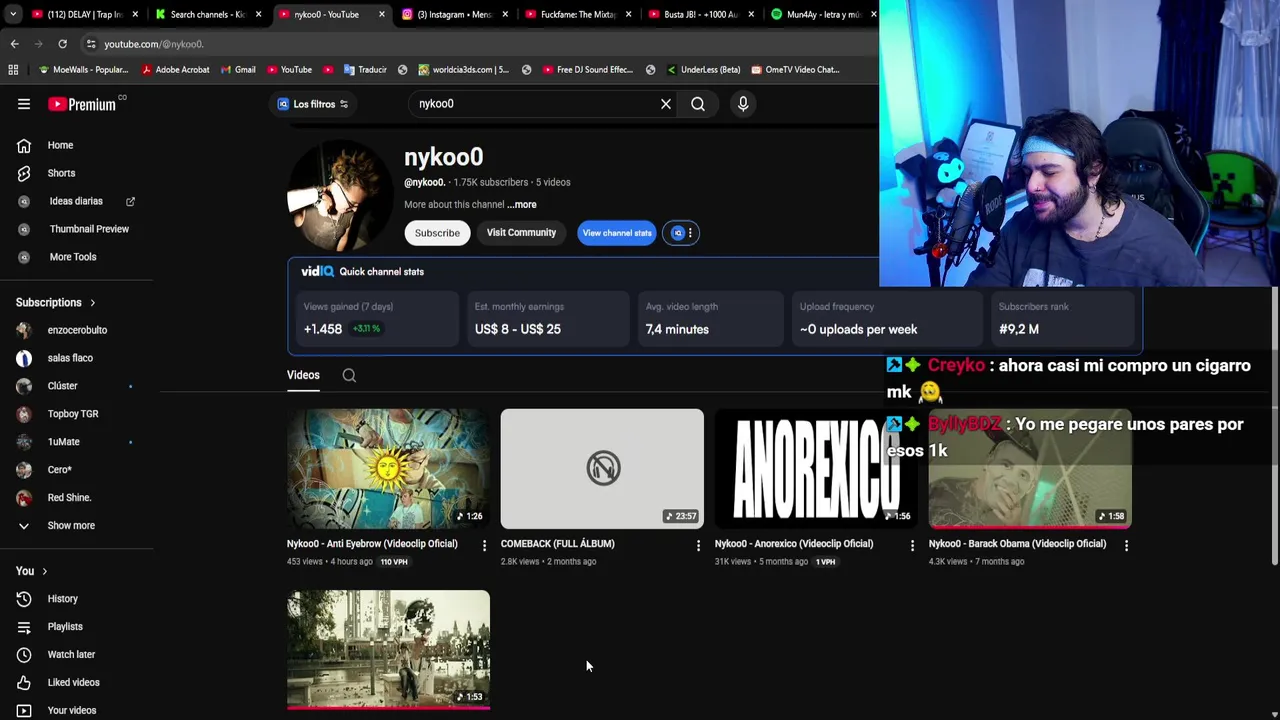Switch to Busta JB tab
This screenshot has width=1280, height=720.
click(701, 14)
